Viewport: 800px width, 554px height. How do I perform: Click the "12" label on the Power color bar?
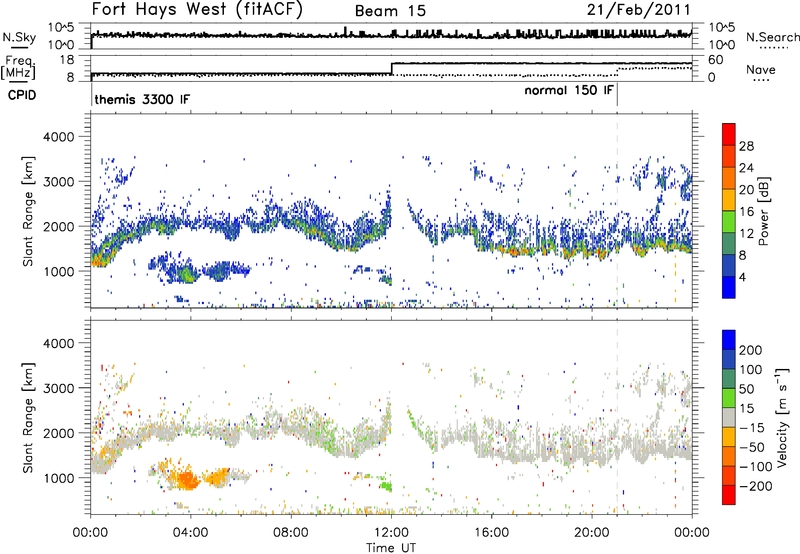coord(746,234)
